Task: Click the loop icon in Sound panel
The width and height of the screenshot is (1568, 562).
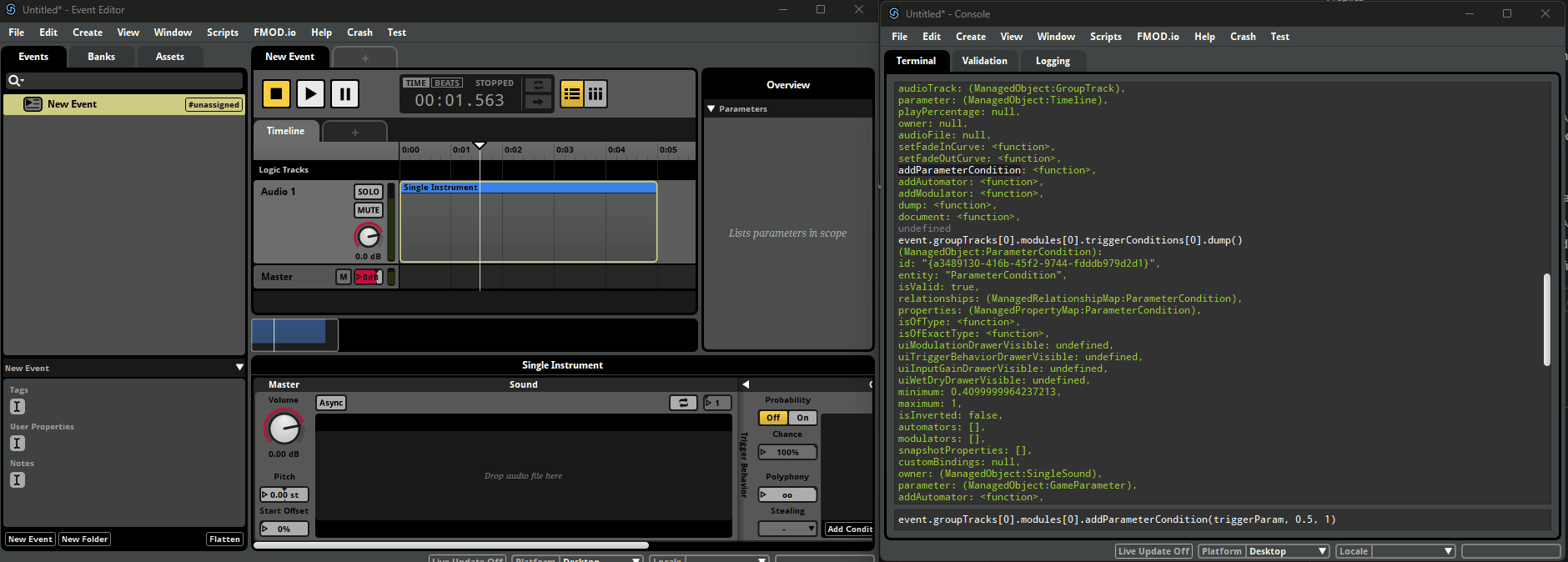Action: (x=683, y=403)
